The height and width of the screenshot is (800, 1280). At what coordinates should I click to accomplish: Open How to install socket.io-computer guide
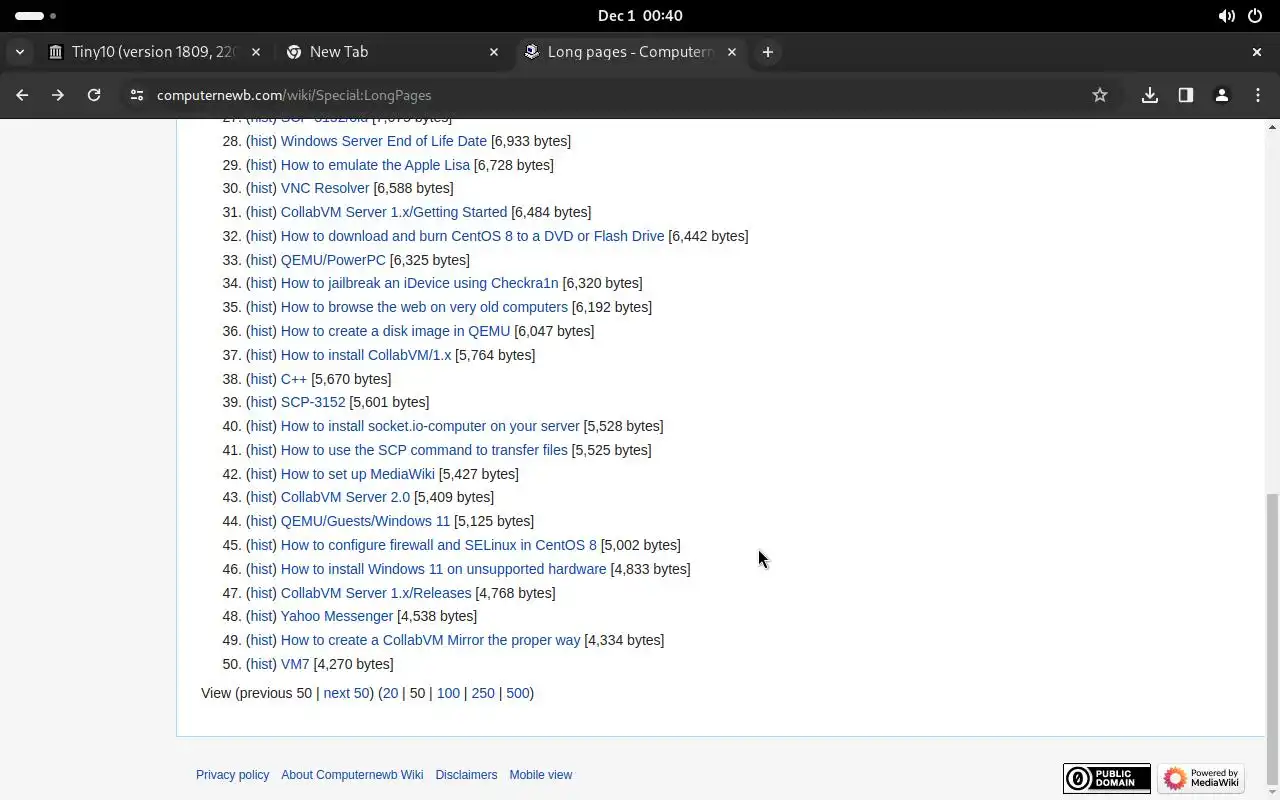(x=430, y=426)
